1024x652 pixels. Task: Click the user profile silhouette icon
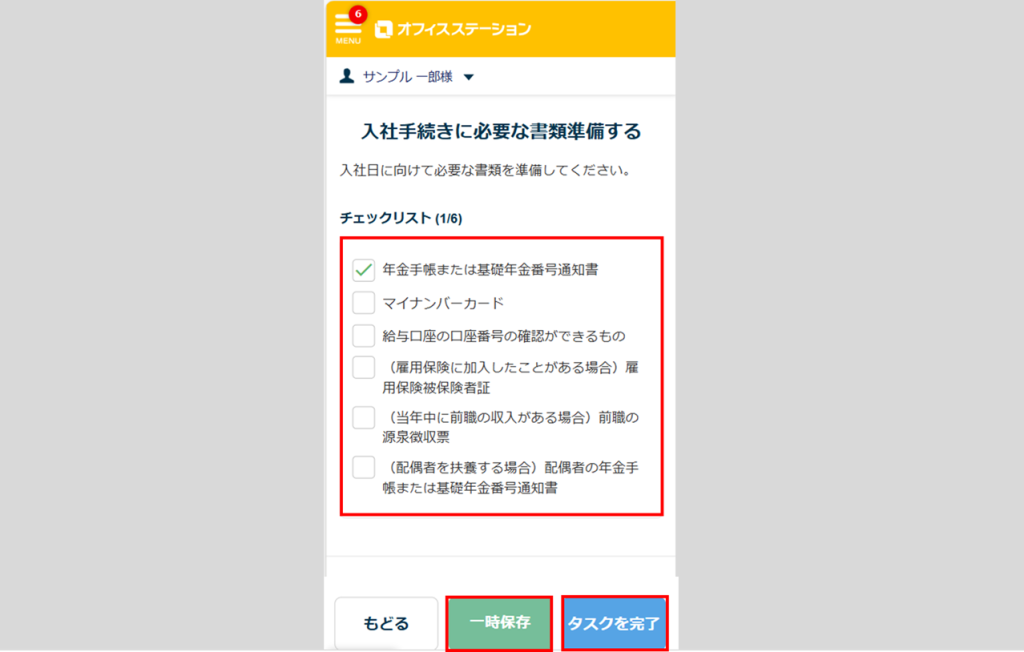[x=347, y=76]
